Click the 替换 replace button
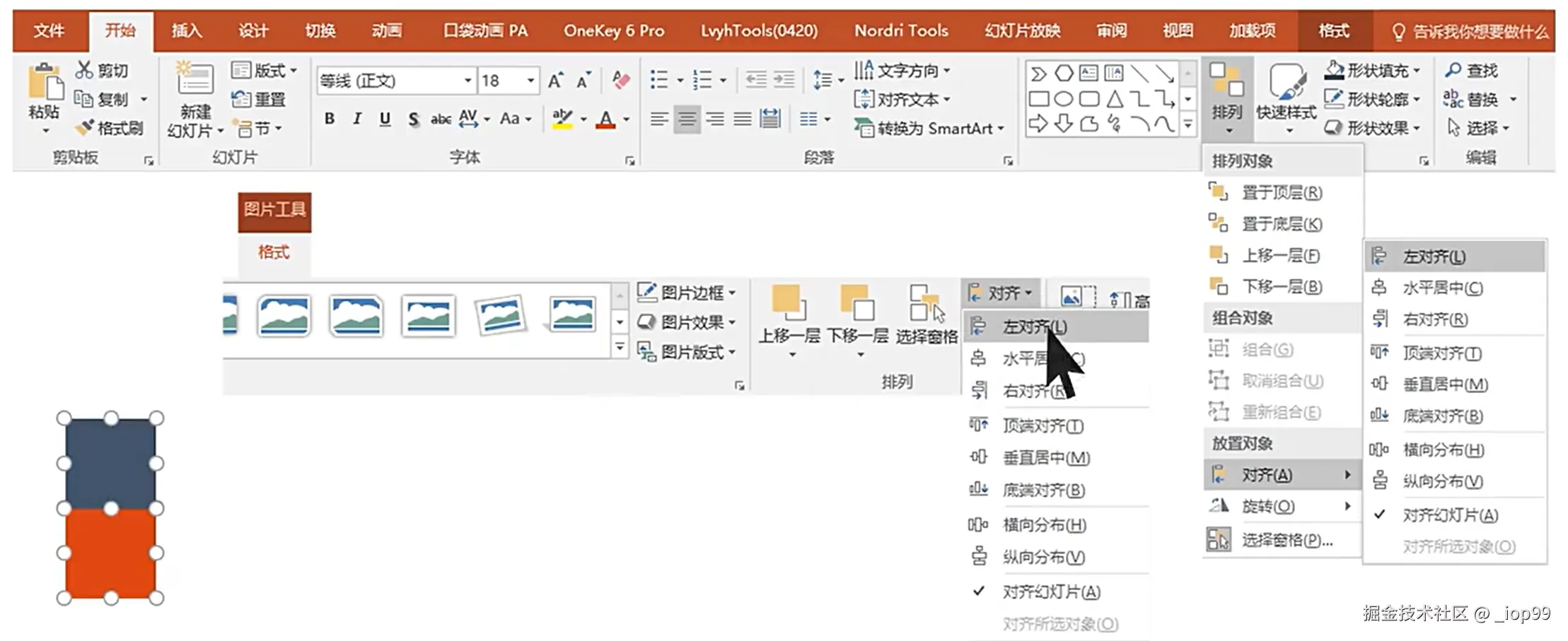This screenshot has height=641, width=1568. pos(1472,99)
